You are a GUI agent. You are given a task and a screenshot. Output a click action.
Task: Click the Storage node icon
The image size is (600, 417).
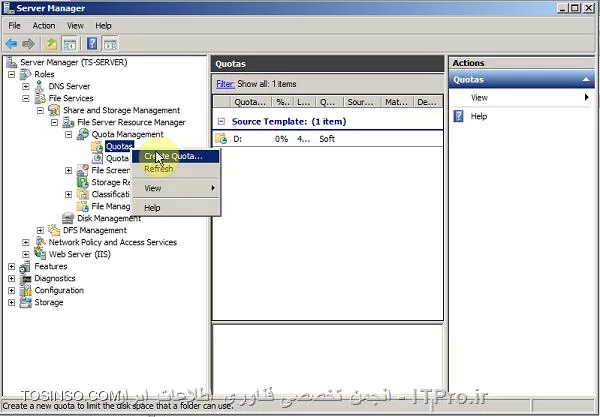pos(26,302)
